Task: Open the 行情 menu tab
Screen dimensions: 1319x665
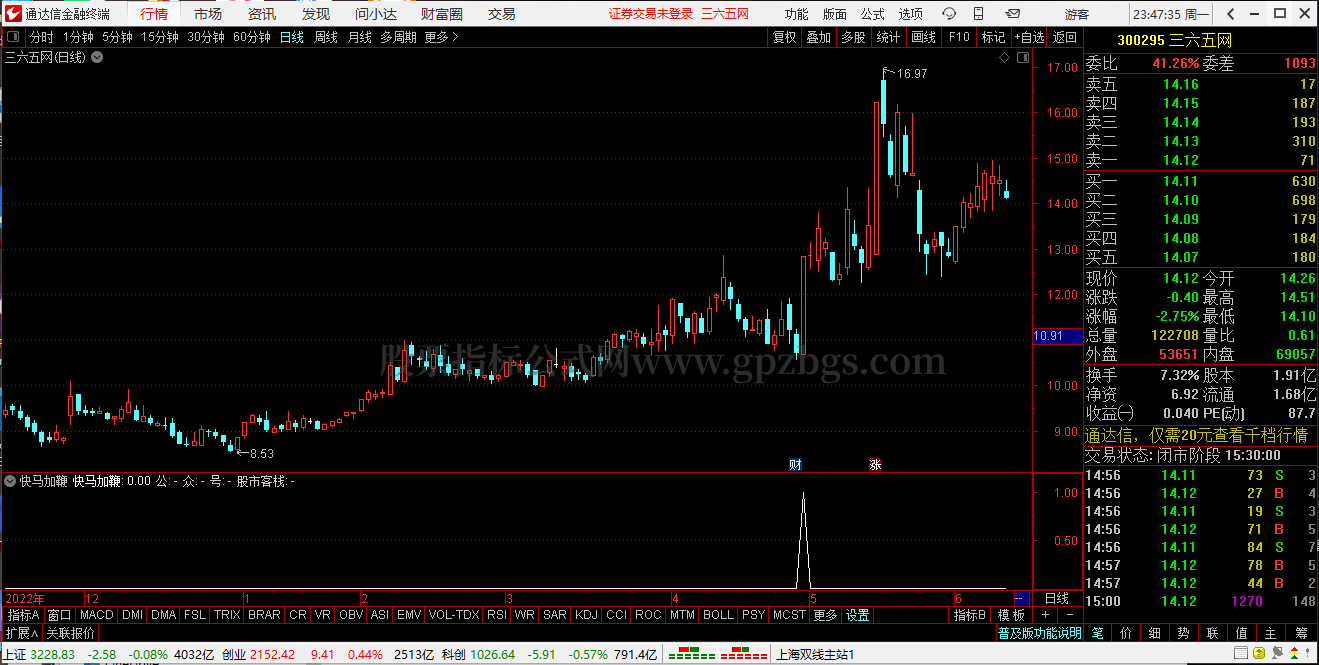Action: [154, 14]
